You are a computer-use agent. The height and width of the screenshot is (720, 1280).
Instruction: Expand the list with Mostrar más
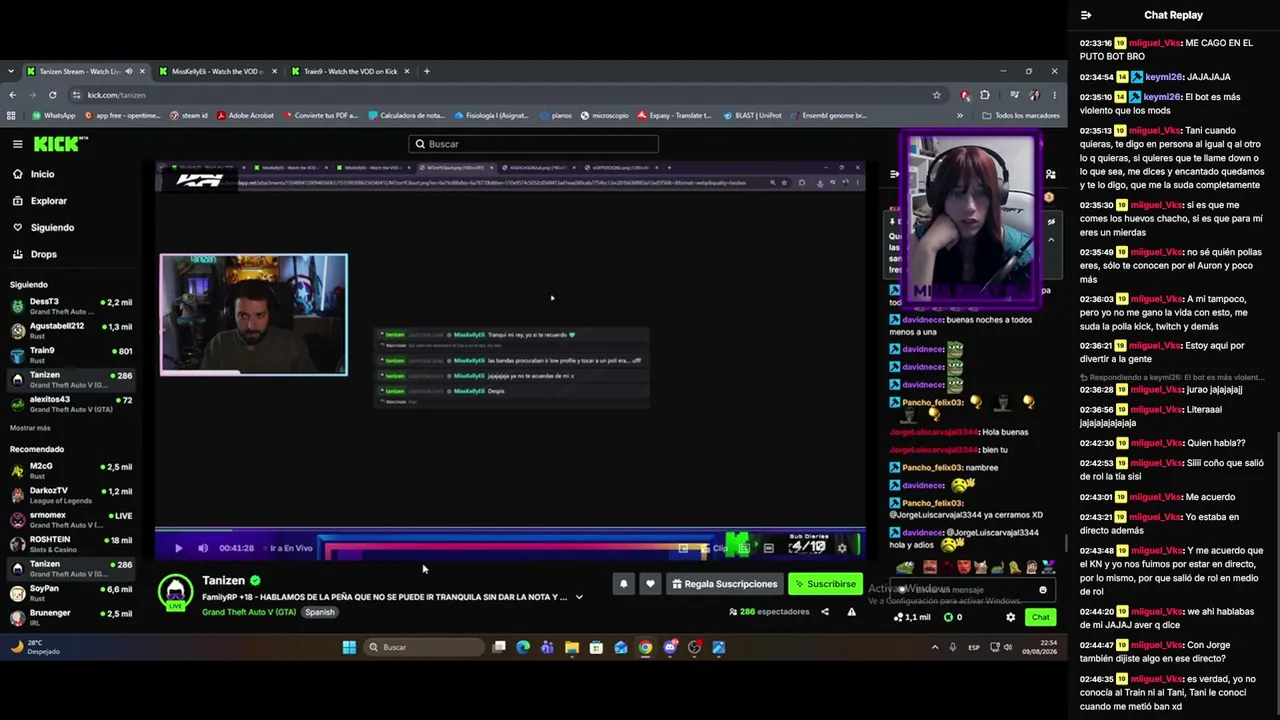[x=30, y=428]
